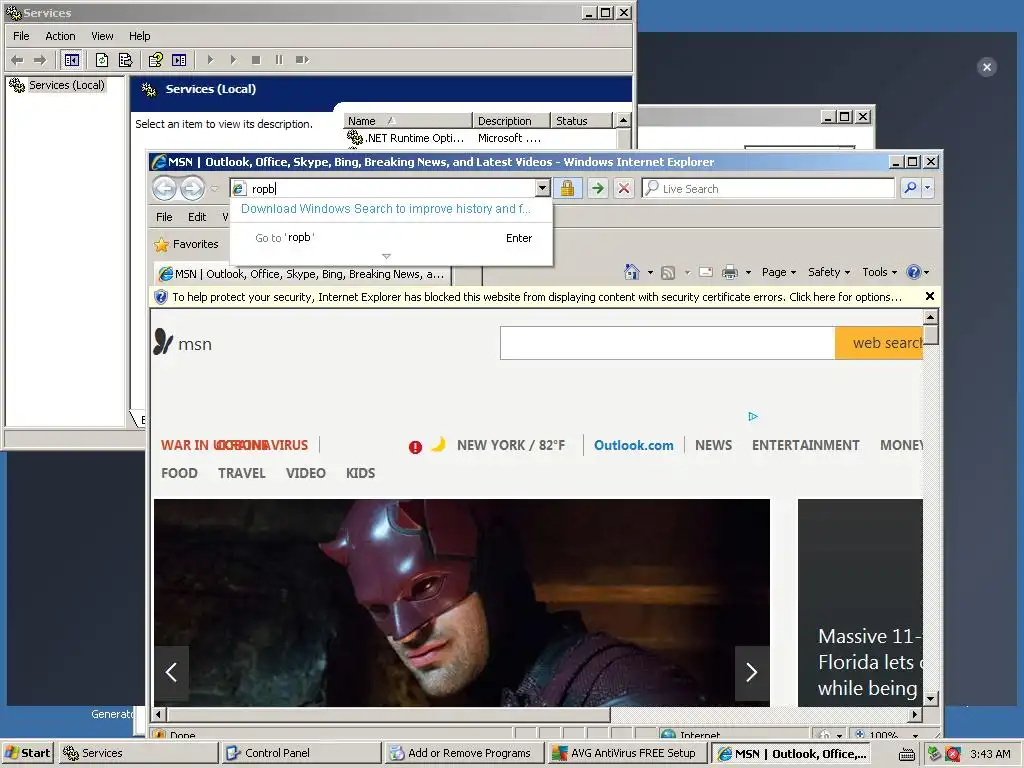The width and height of the screenshot is (1024, 768).
Task: Click Start Service play icon in Services
Action: point(210,60)
